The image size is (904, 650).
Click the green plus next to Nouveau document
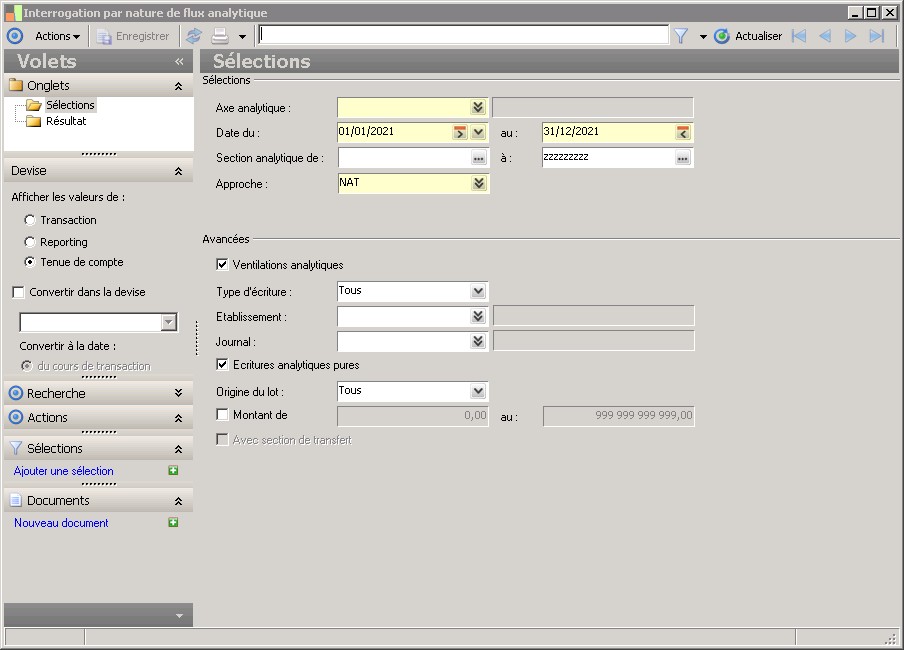tap(173, 523)
